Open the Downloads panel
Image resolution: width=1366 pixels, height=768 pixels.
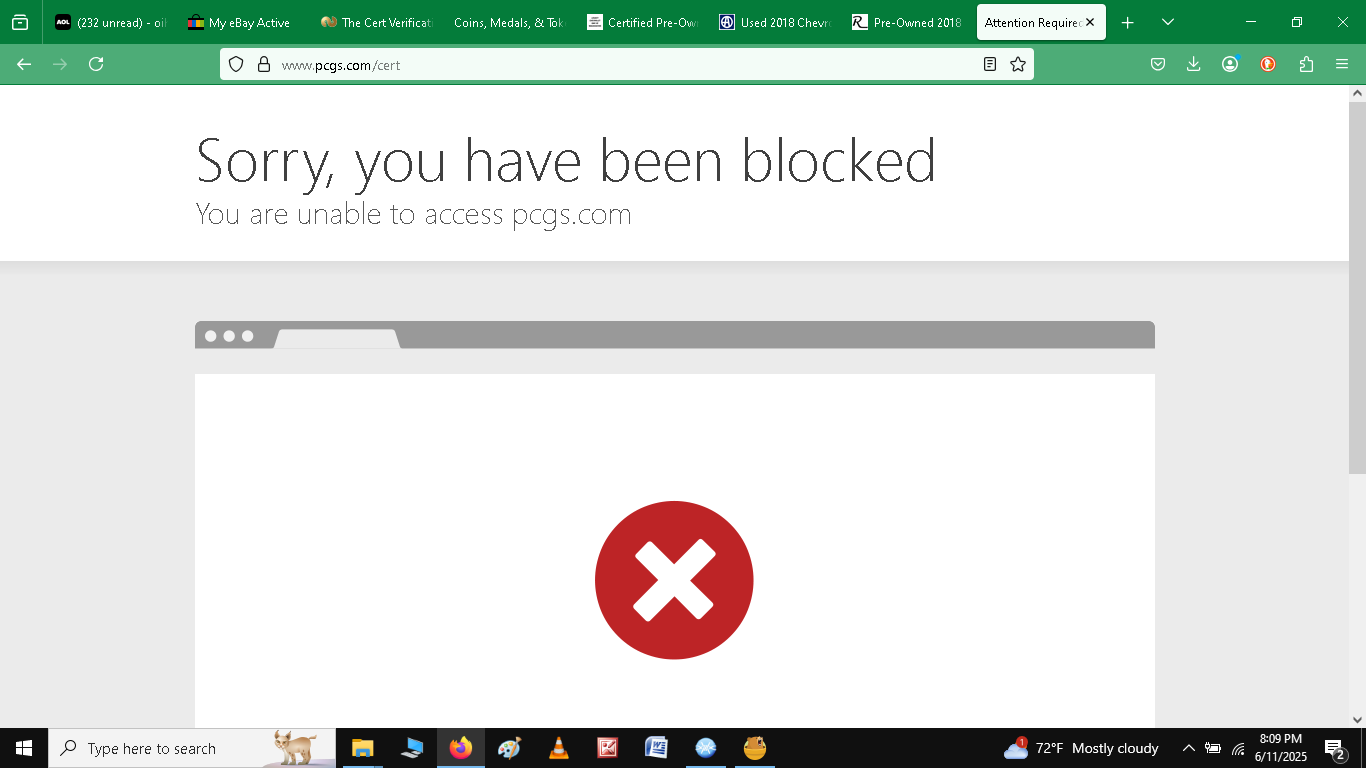click(x=1194, y=64)
